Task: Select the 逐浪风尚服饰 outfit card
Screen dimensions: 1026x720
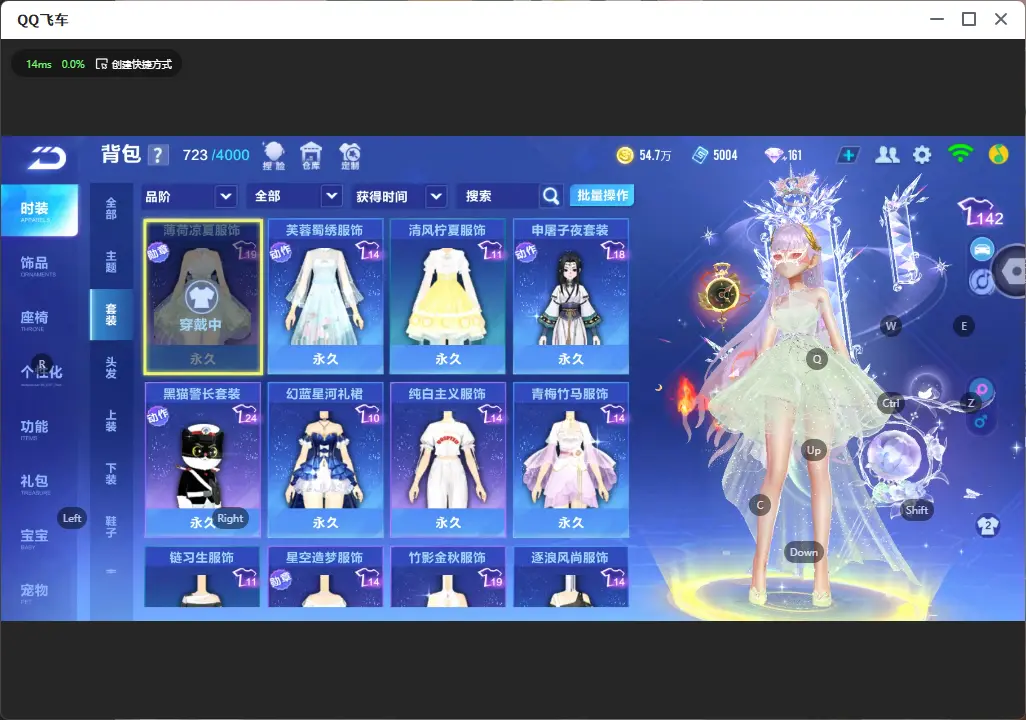Action: pyautogui.click(x=571, y=577)
